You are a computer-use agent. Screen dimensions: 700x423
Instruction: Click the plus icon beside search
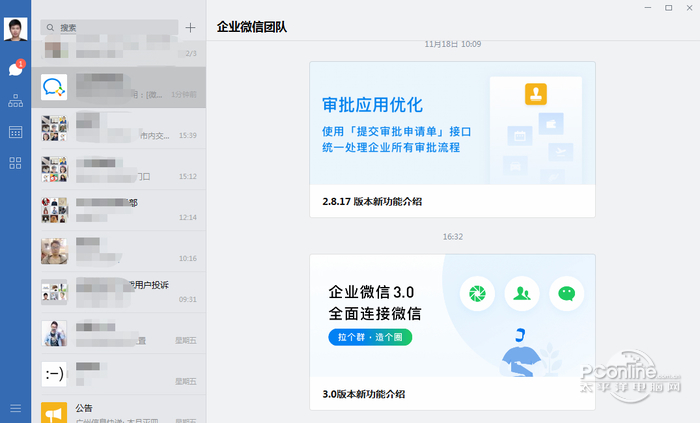(x=190, y=28)
